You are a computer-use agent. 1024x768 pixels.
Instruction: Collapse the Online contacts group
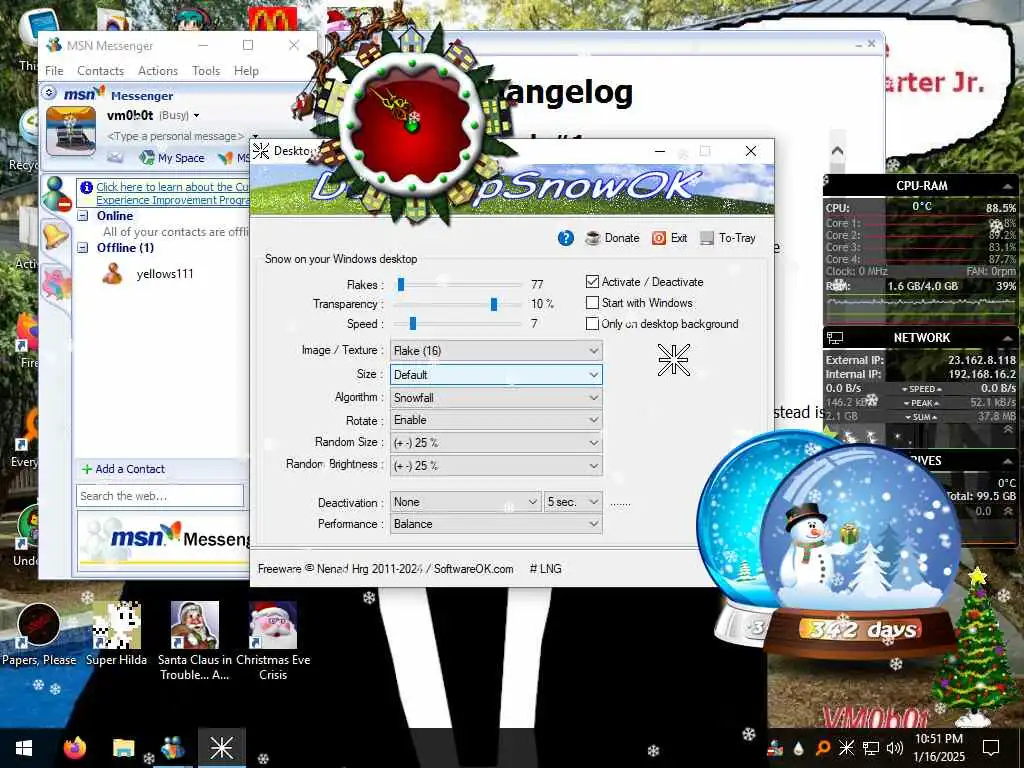(x=83, y=216)
